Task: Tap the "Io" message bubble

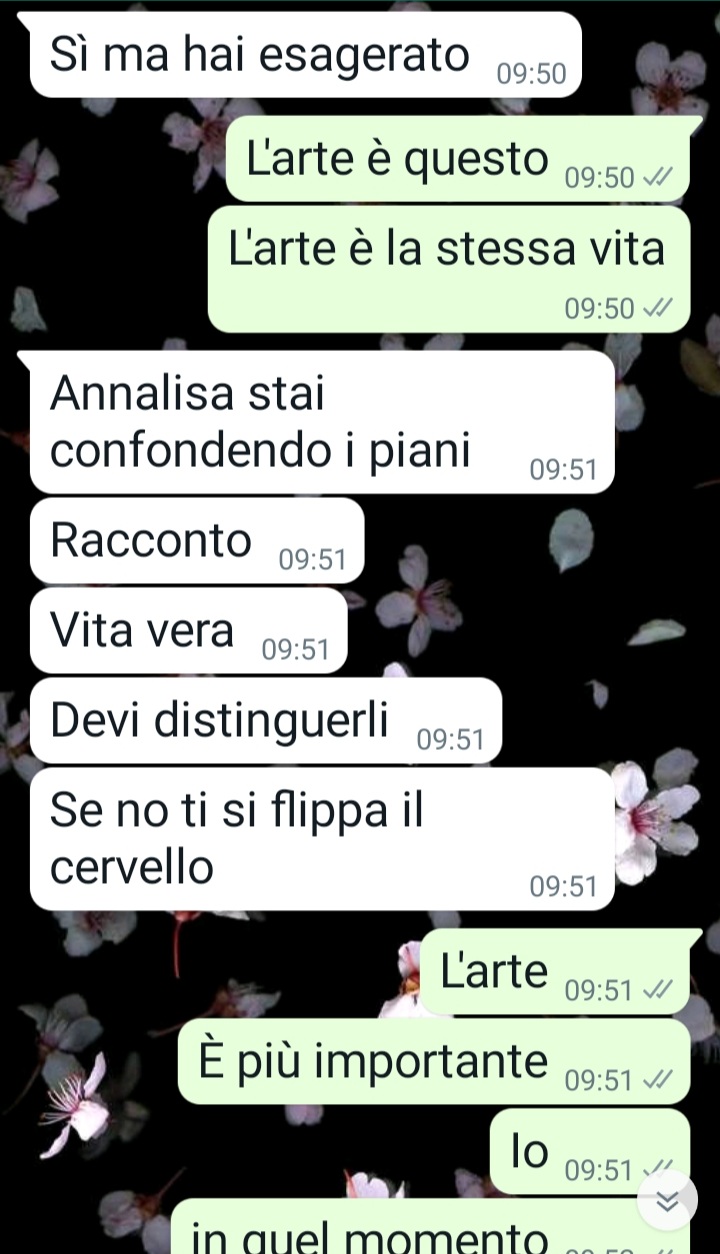Action: point(590,1151)
